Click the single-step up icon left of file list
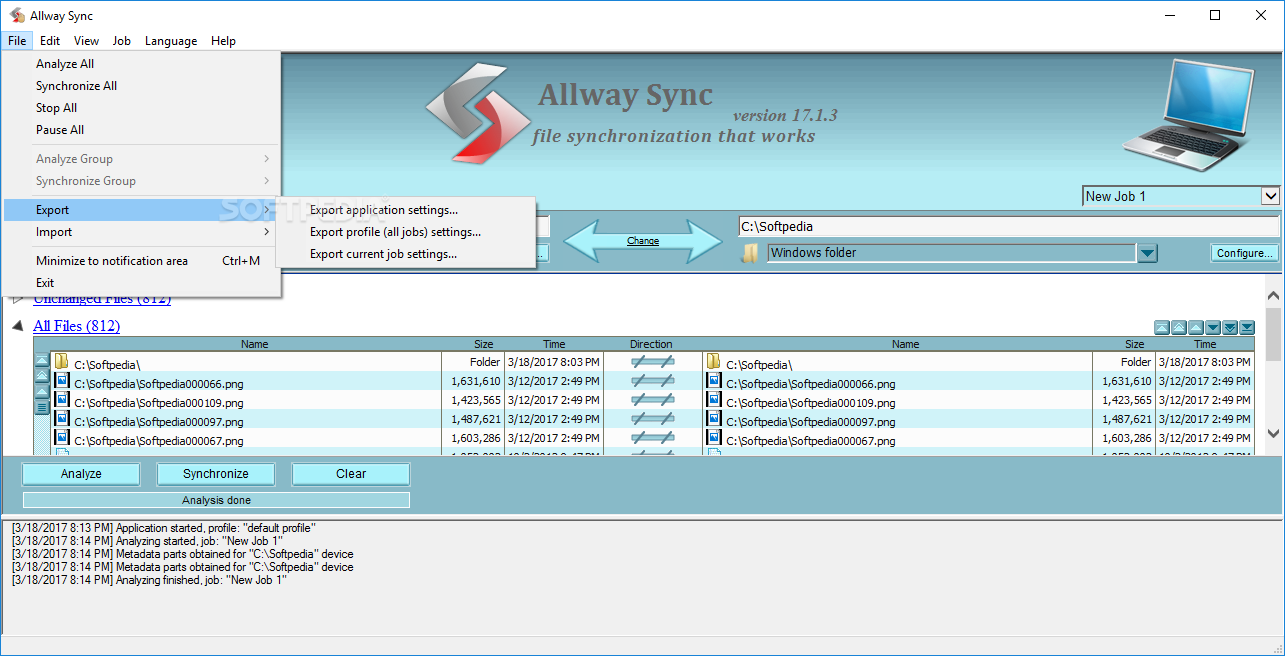 pos(42,392)
